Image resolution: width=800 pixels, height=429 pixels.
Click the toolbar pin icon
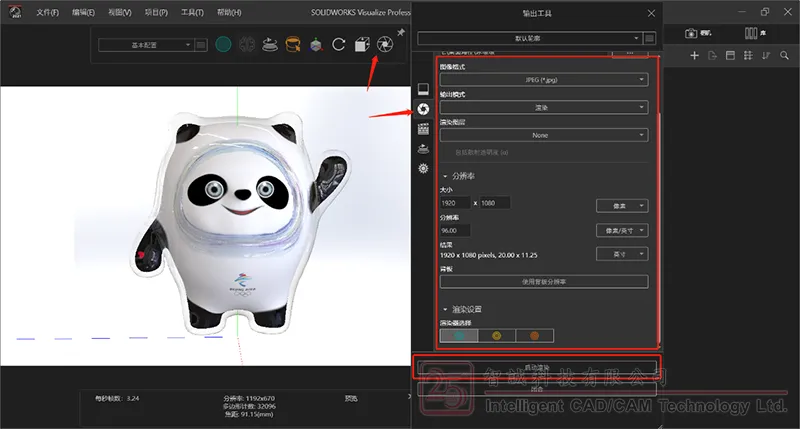point(401,33)
